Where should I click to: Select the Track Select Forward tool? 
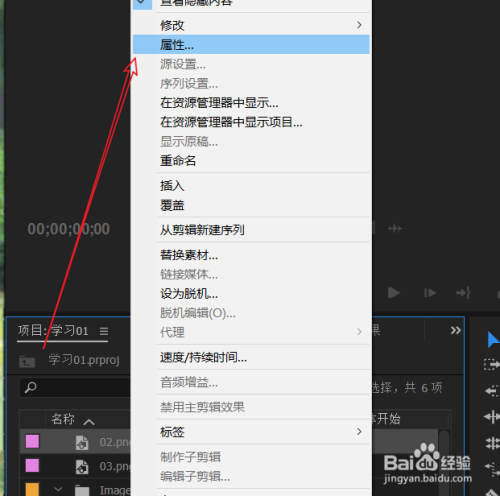pyautogui.click(x=492, y=364)
